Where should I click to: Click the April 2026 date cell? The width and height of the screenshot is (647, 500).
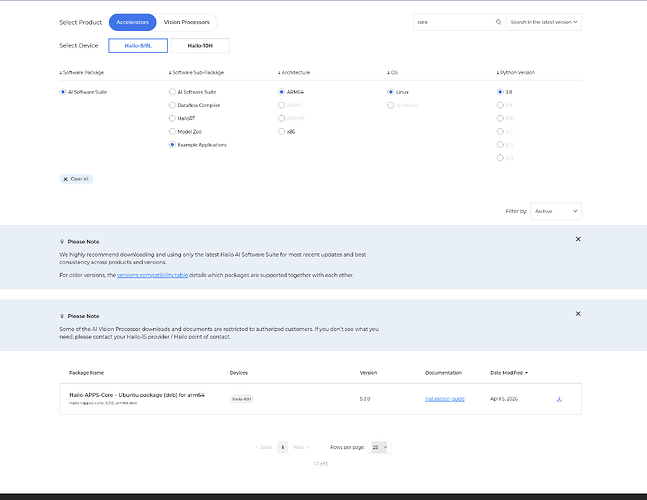pos(504,399)
